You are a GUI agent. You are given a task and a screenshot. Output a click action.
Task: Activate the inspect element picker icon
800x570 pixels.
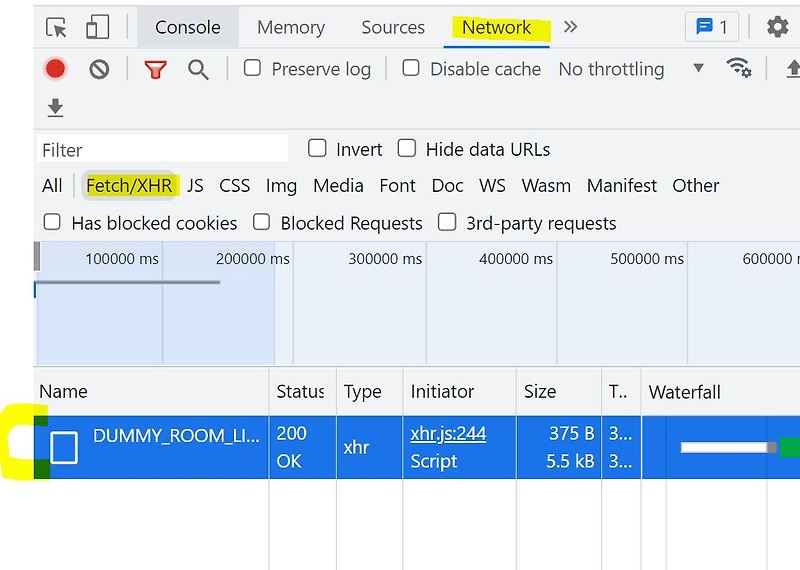pos(56,27)
